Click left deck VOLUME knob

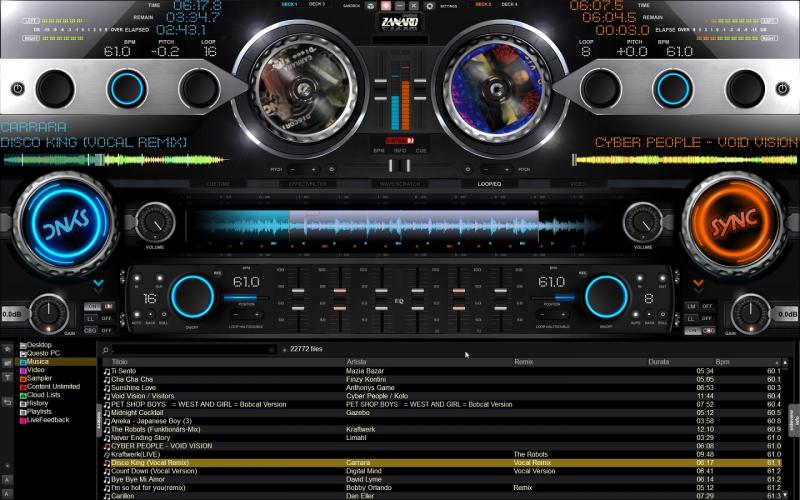(x=155, y=223)
